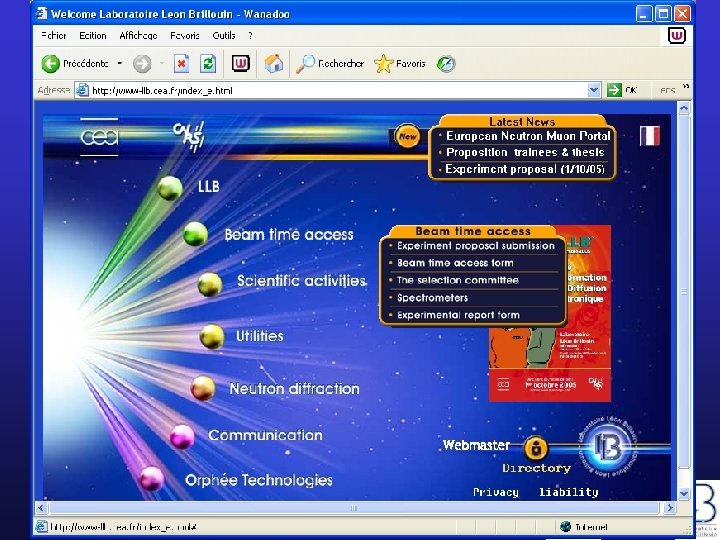
Task: Open Utilities link
Action: tap(259, 336)
